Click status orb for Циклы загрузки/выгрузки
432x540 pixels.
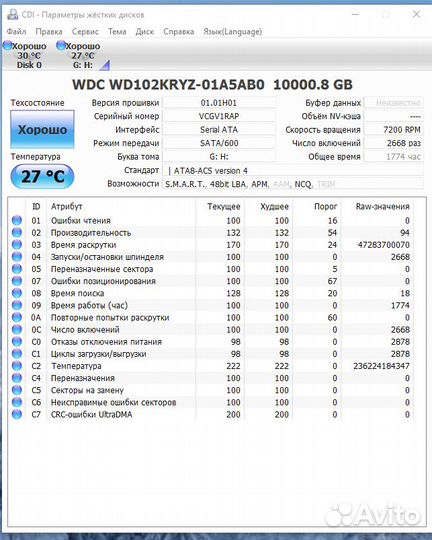[17, 354]
